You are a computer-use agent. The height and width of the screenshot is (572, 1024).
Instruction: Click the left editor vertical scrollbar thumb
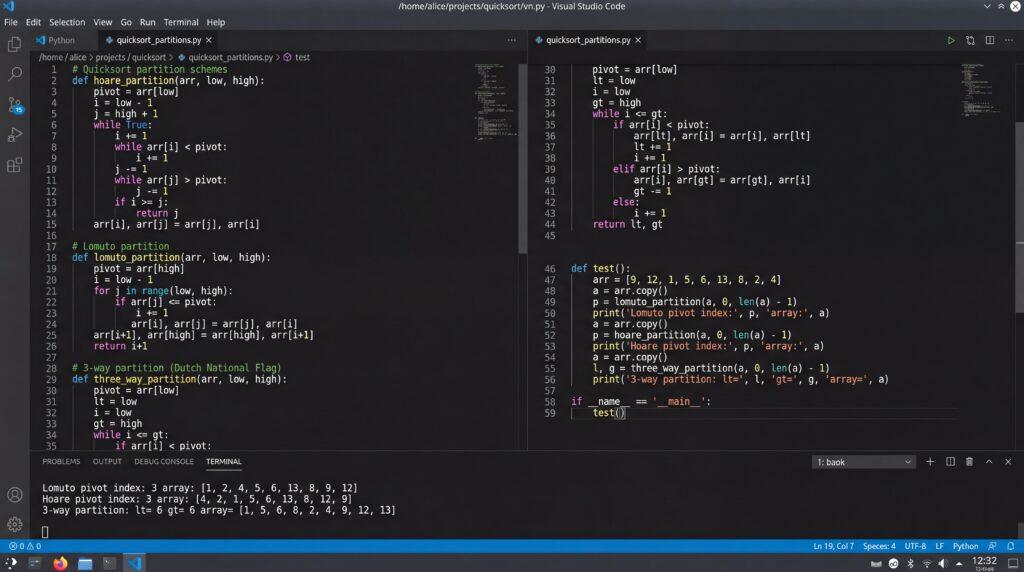point(522,159)
